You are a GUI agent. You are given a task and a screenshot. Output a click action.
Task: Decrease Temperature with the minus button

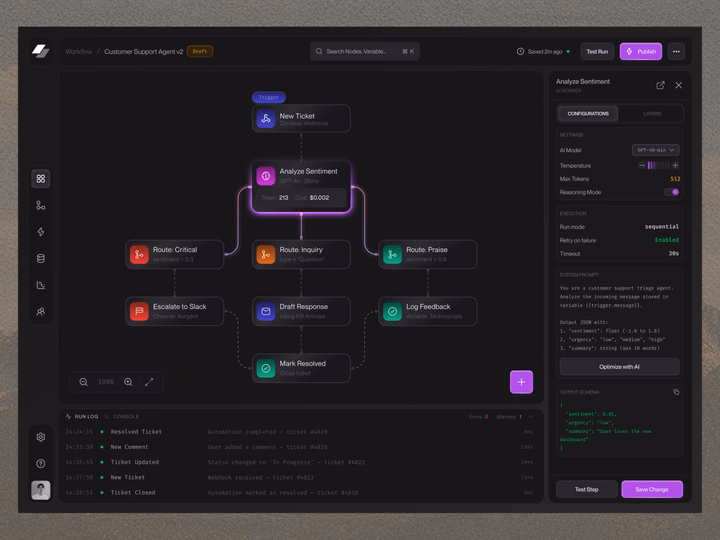point(642,165)
